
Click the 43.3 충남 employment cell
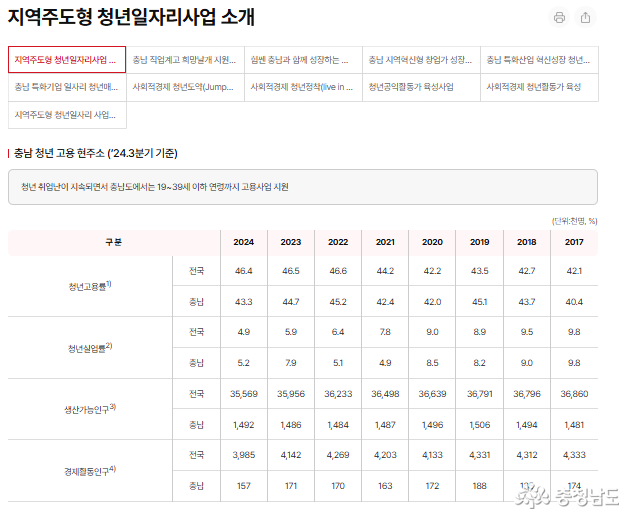point(244,302)
